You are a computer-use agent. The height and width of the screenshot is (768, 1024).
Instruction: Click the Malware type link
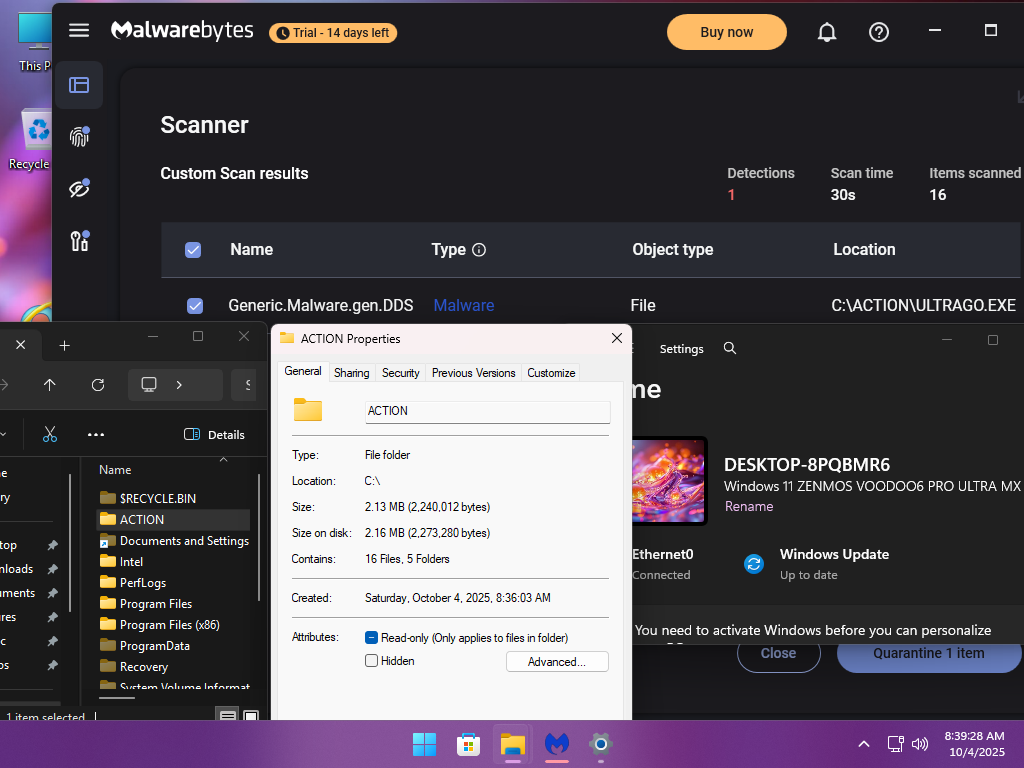pos(464,306)
